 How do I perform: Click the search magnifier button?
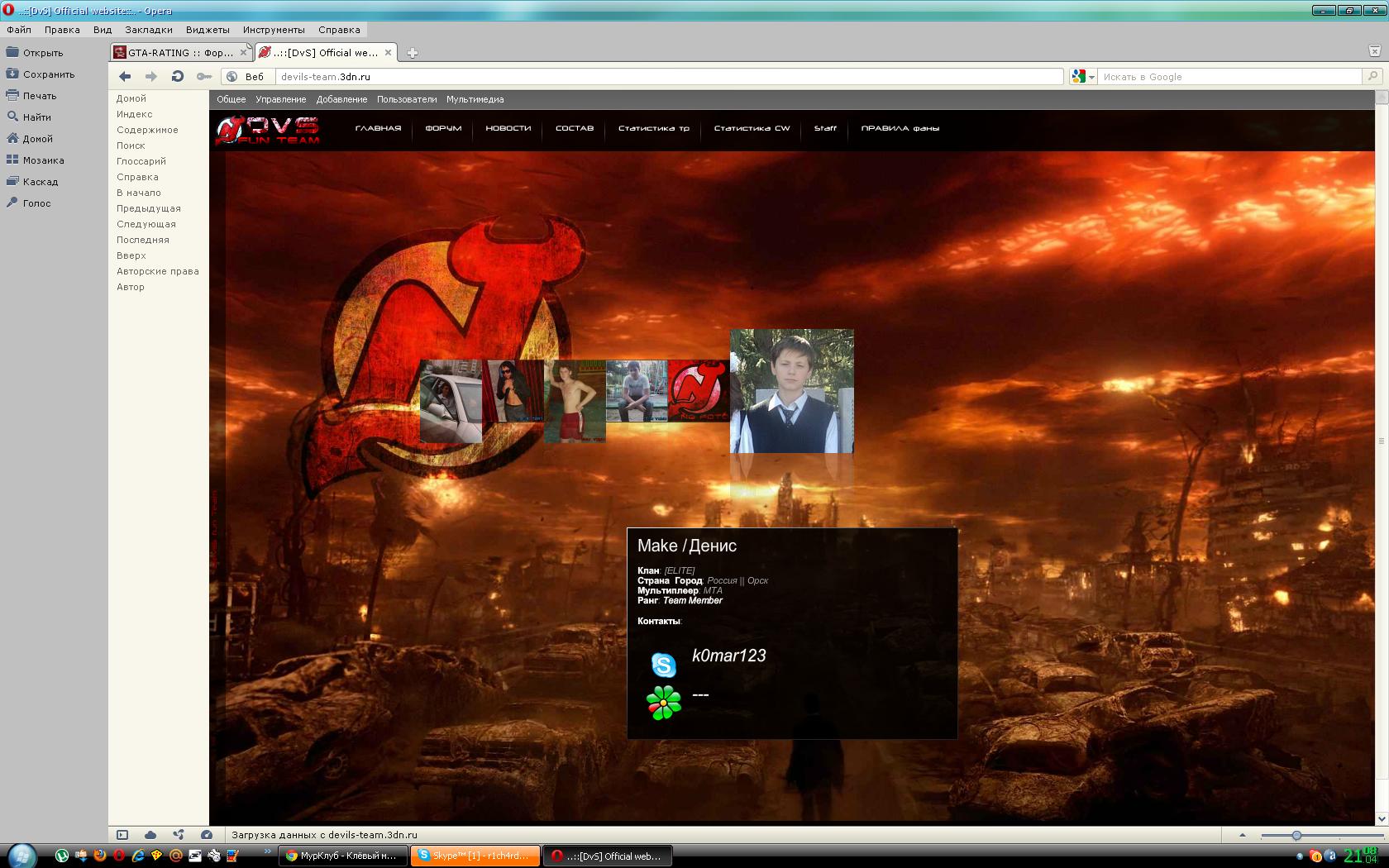pyautogui.click(x=1372, y=76)
